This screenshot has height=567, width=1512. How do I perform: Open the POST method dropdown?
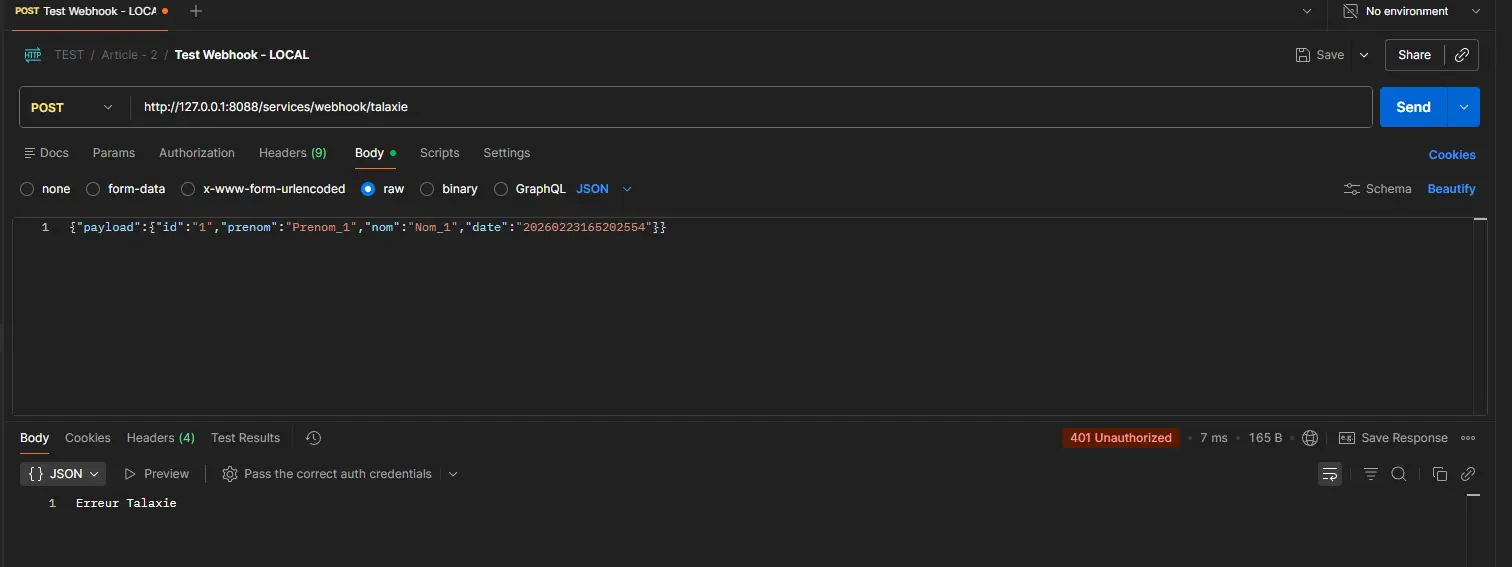pos(72,107)
